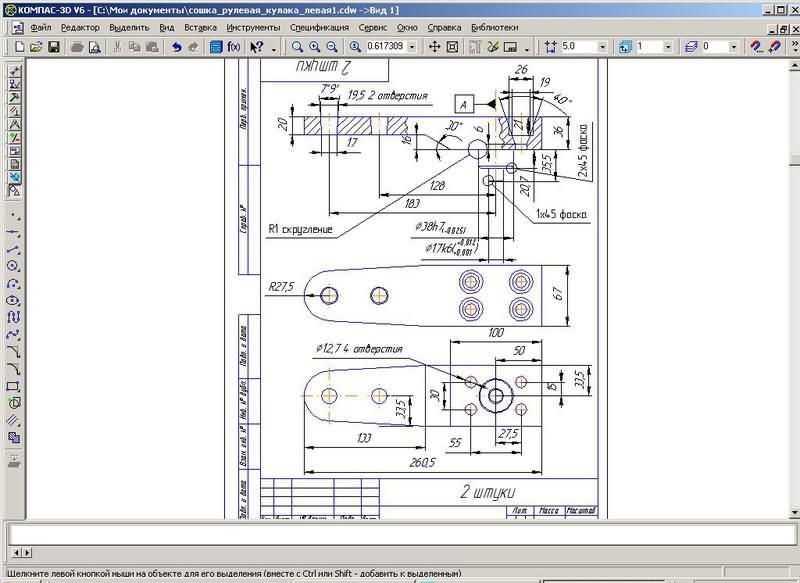
Task: Open the Библиотеки menu
Action: (494, 28)
